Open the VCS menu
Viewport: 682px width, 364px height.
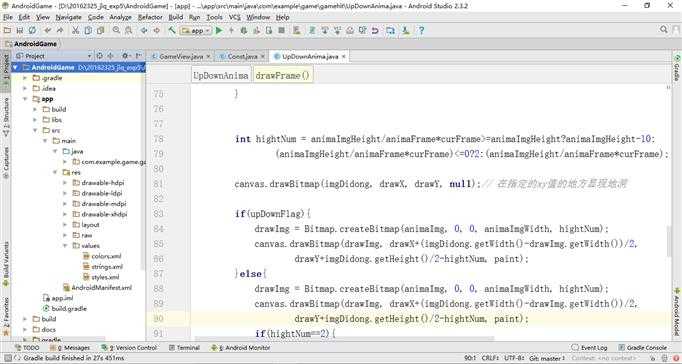coord(235,17)
